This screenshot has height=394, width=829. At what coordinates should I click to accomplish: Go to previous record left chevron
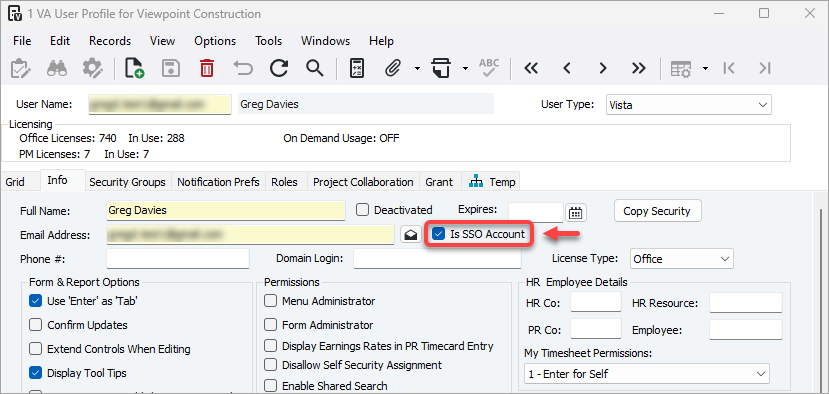pos(567,68)
